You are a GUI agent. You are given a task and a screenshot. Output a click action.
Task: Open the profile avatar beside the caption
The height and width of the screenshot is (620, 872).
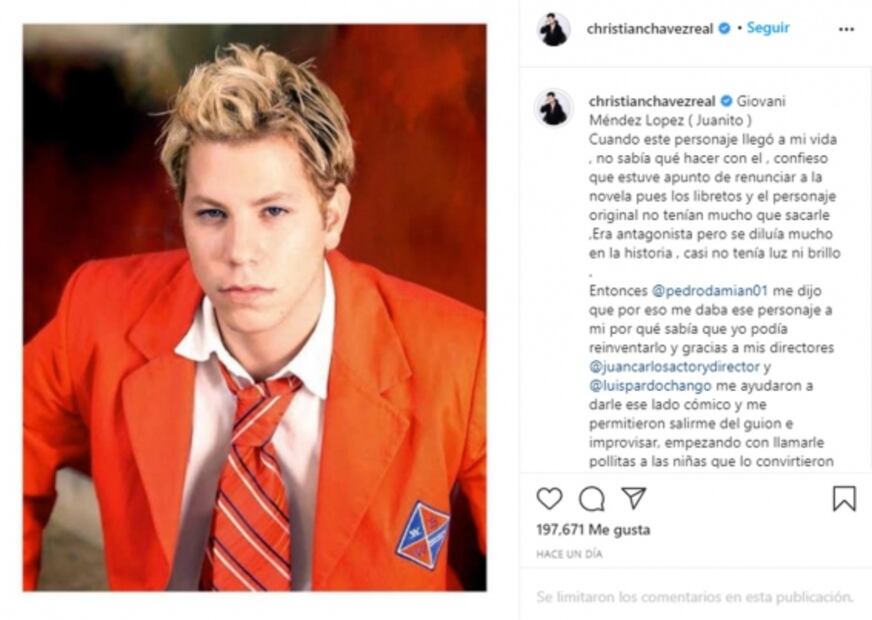553,108
